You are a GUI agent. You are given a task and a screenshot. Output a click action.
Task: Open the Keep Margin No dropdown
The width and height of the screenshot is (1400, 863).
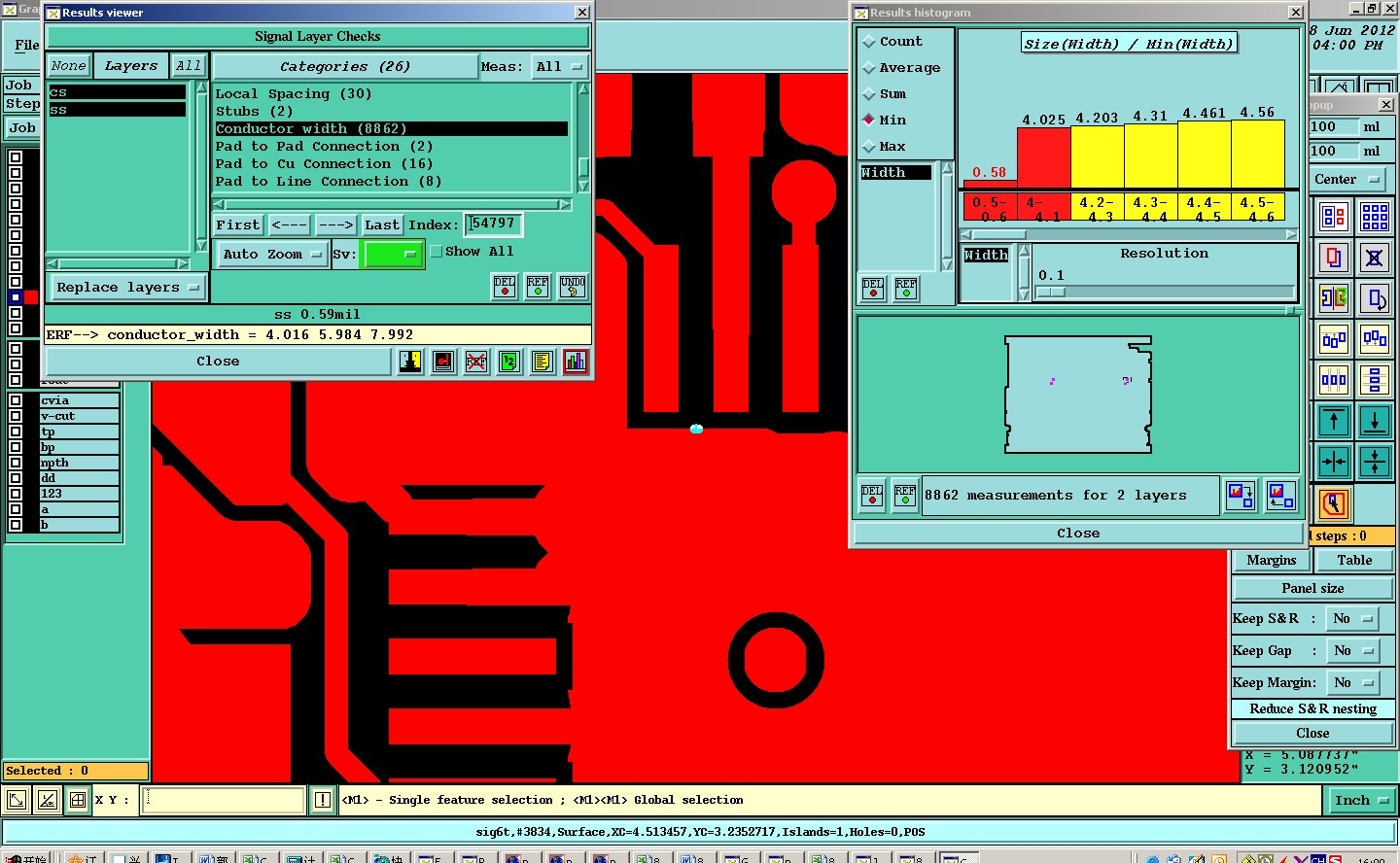point(1353,683)
